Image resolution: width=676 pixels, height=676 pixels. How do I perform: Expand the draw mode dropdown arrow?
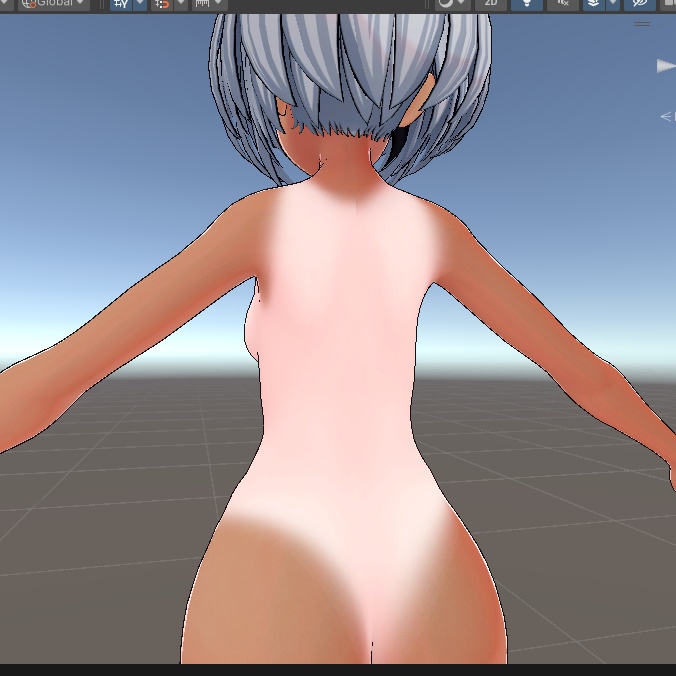[463, 3]
